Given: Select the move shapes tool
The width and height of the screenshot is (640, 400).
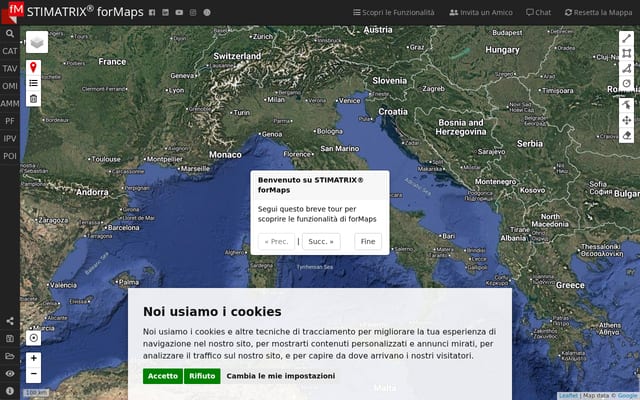Looking at the screenshot, I should (627, 120).
